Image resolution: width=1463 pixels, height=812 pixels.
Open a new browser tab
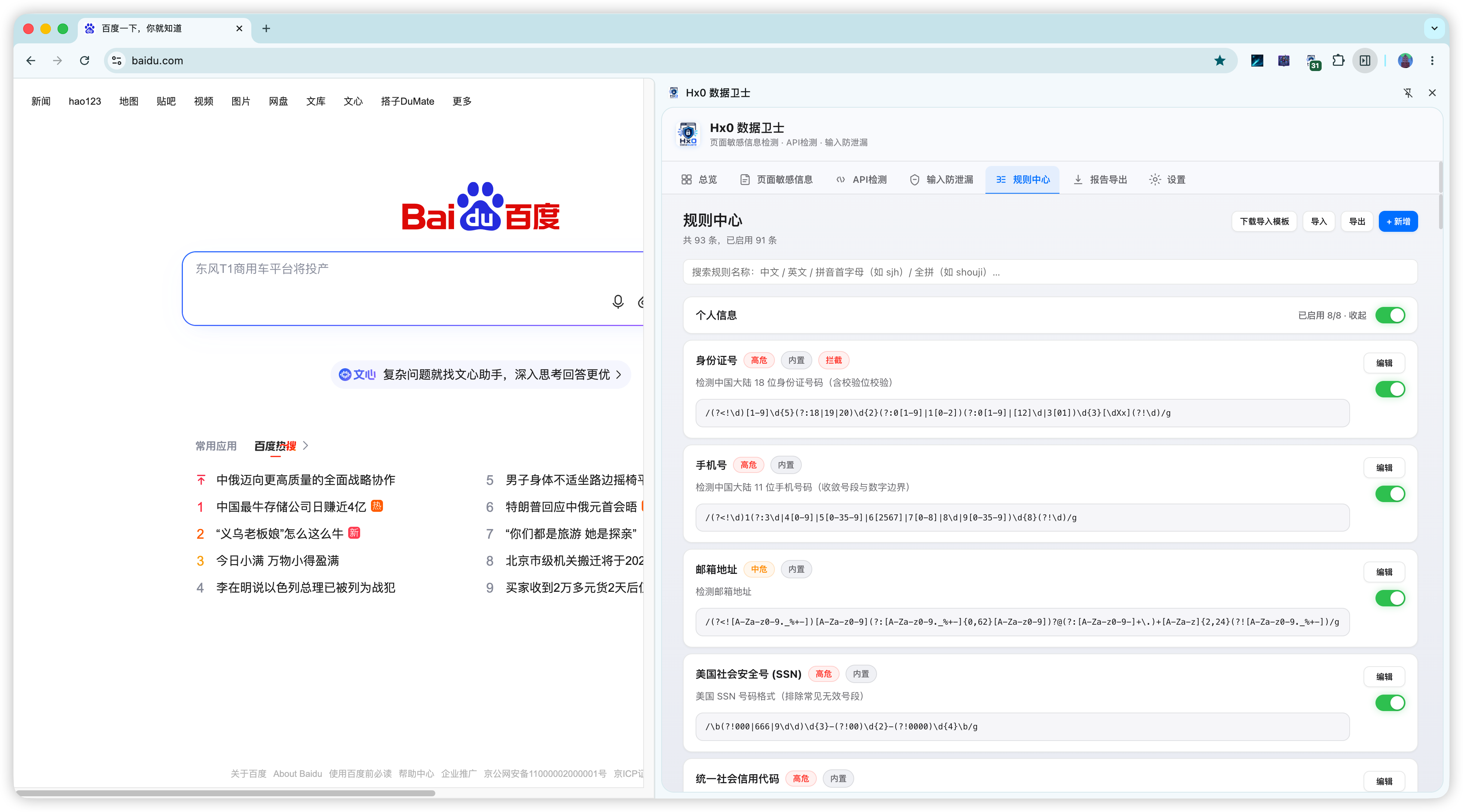tap(266, 28)
